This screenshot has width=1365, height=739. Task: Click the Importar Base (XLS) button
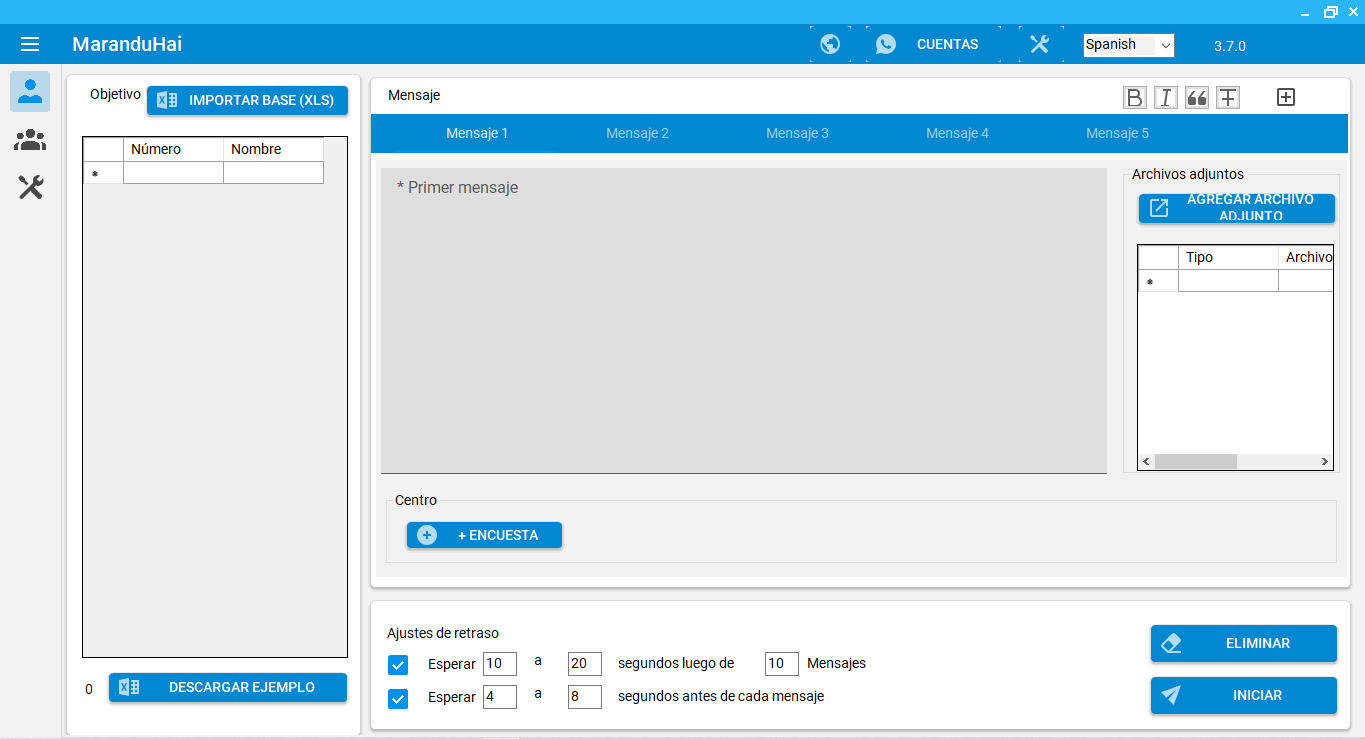coord(247,100)
